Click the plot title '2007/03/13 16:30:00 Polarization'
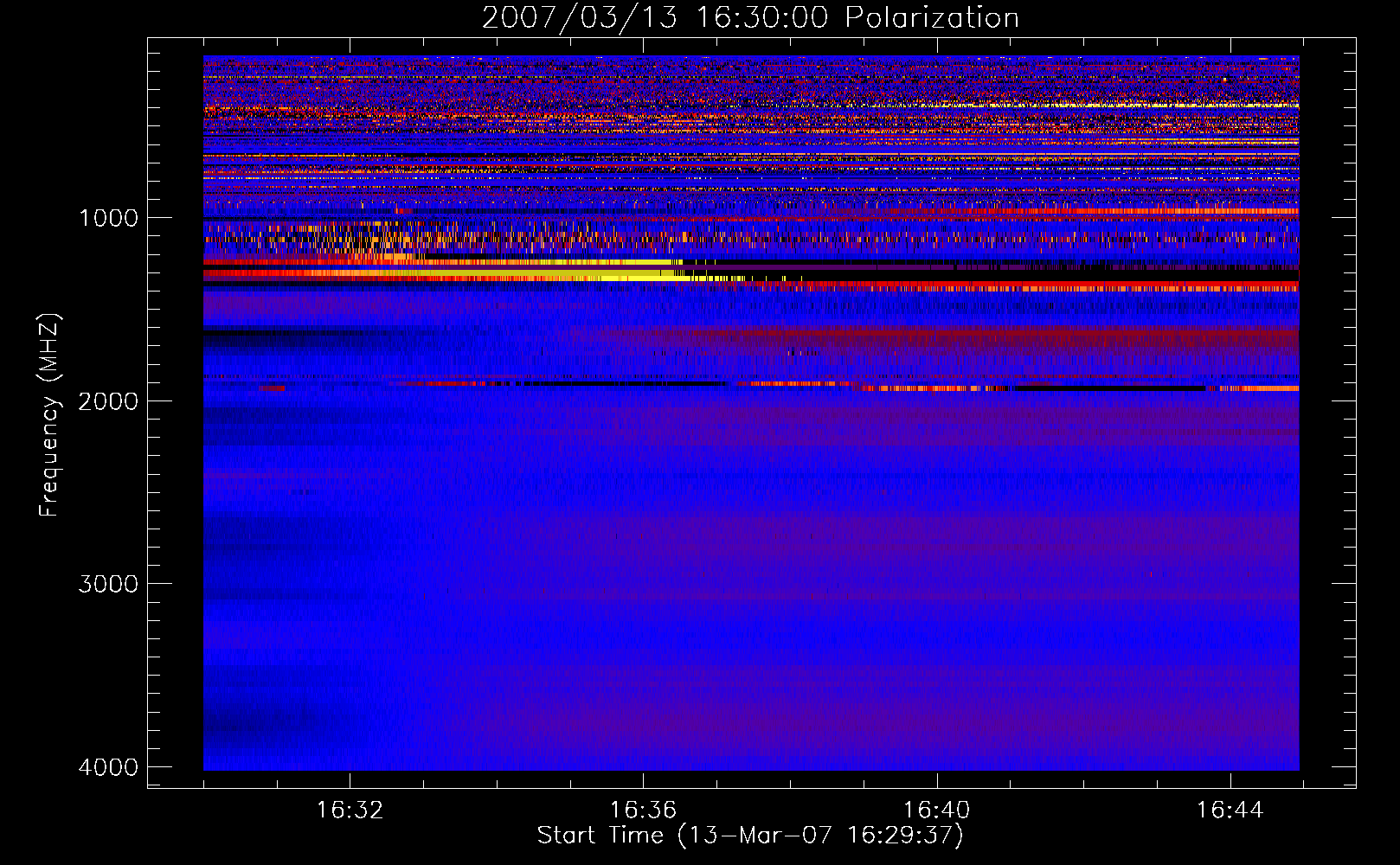This screenshot has height=865, width=1400. tap(750, 18)
